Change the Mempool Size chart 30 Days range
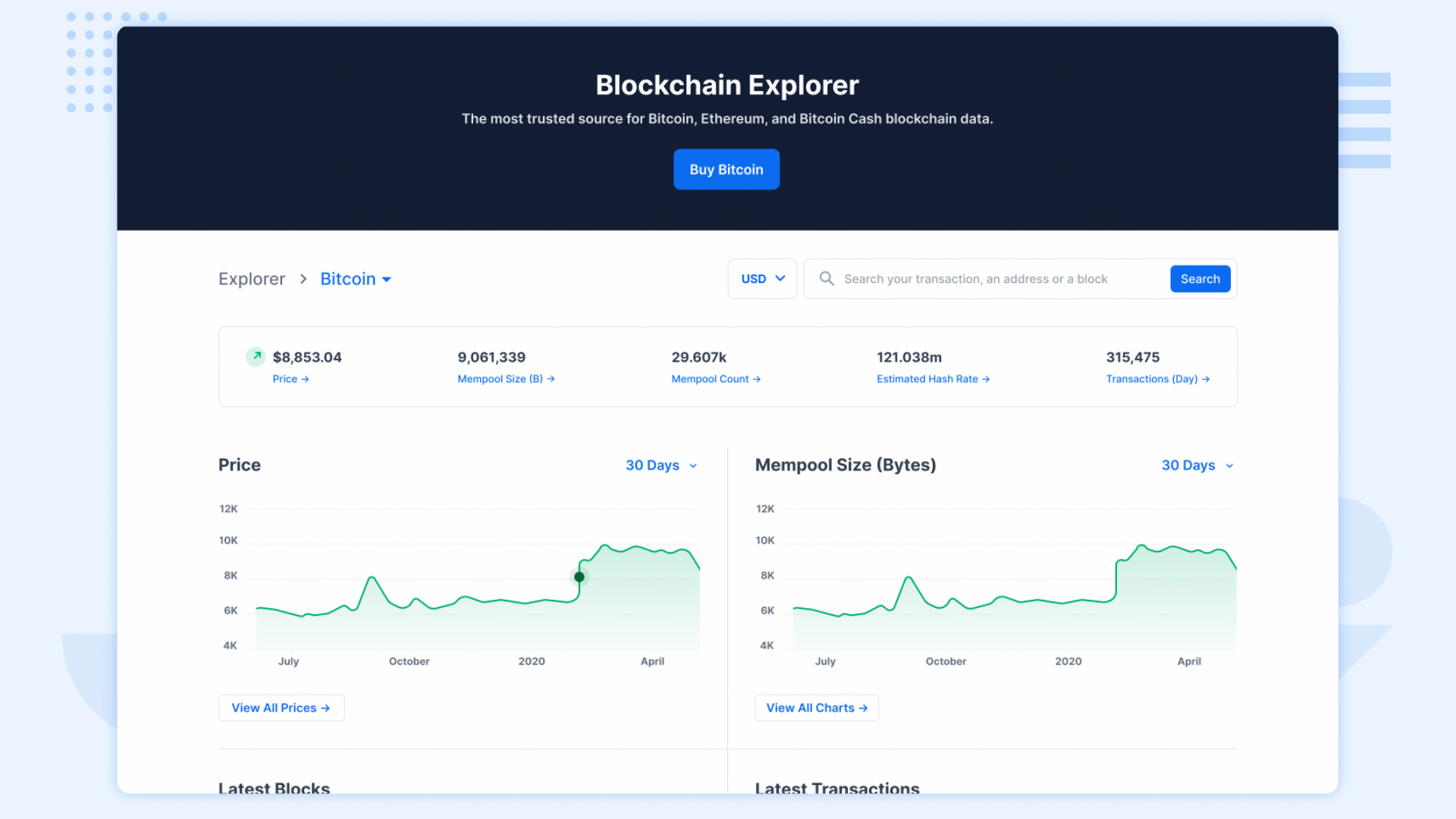The image size is (1456, 819). [x=1197, y=465]
